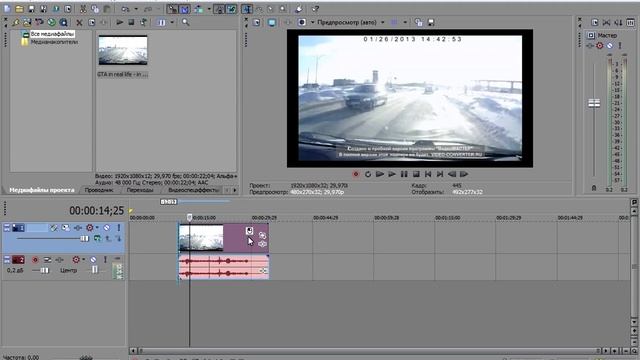Toggle Automatic Crossfades button in toolbar

[184, 9]
